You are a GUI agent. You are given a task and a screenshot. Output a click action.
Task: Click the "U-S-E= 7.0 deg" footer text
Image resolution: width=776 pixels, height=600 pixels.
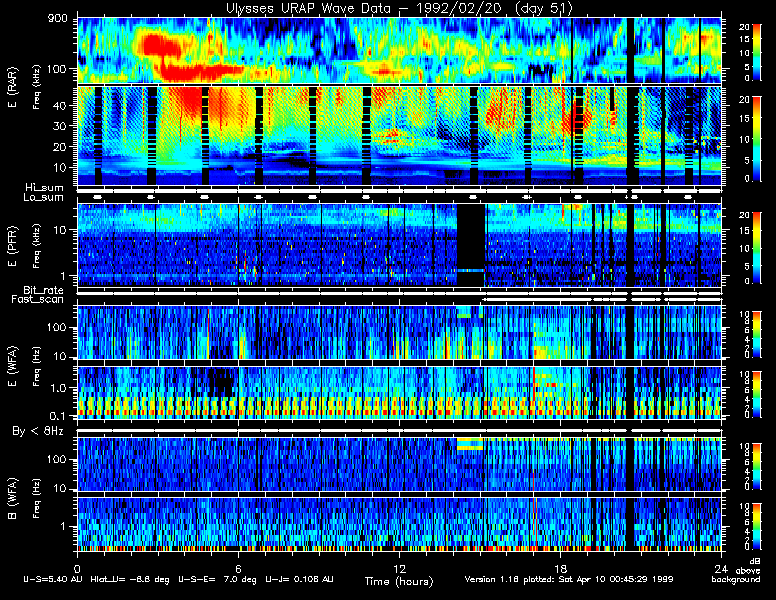[217, 579]
